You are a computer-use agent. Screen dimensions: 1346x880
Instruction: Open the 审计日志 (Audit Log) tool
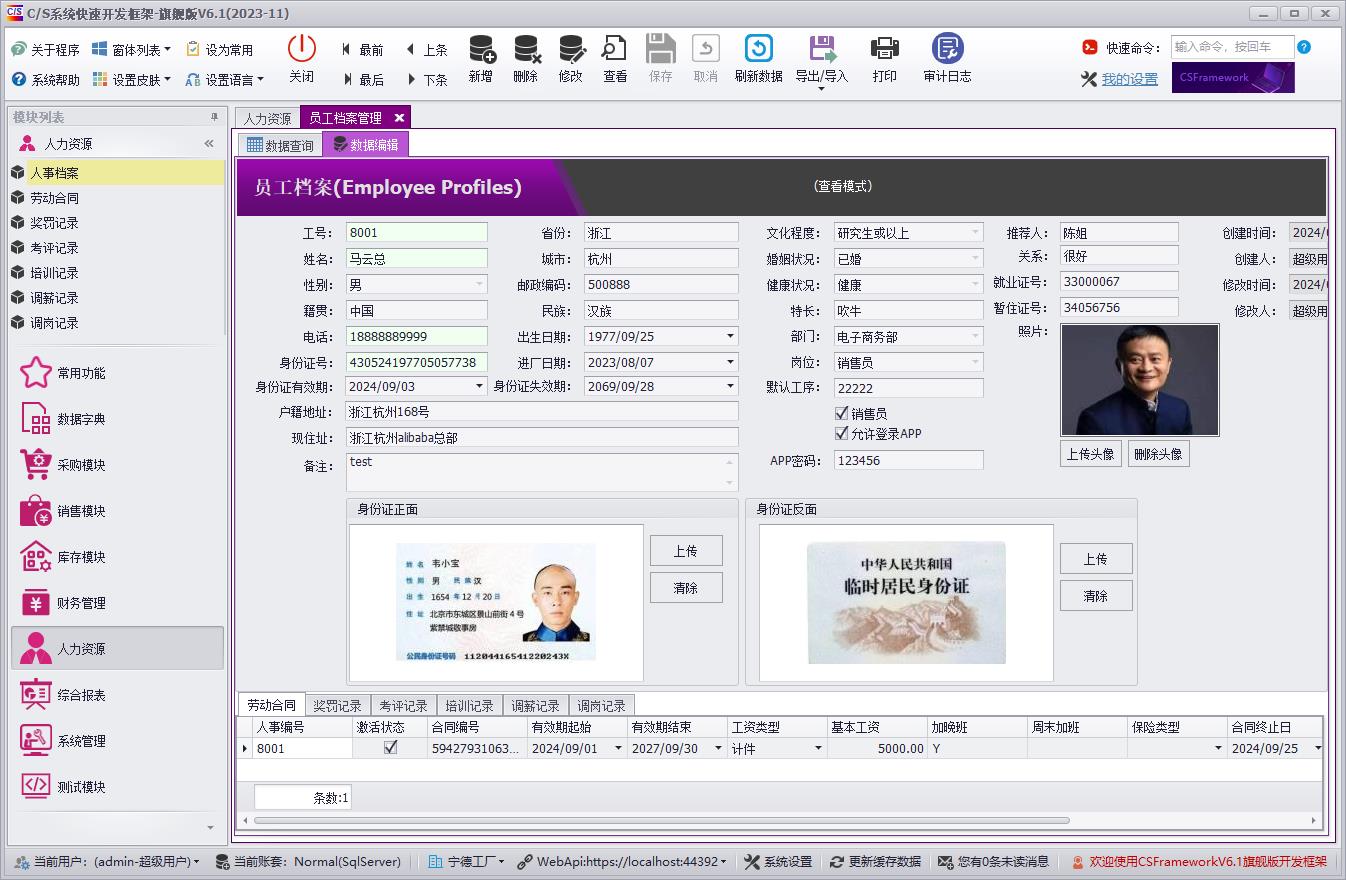click(x=945, y=58)
